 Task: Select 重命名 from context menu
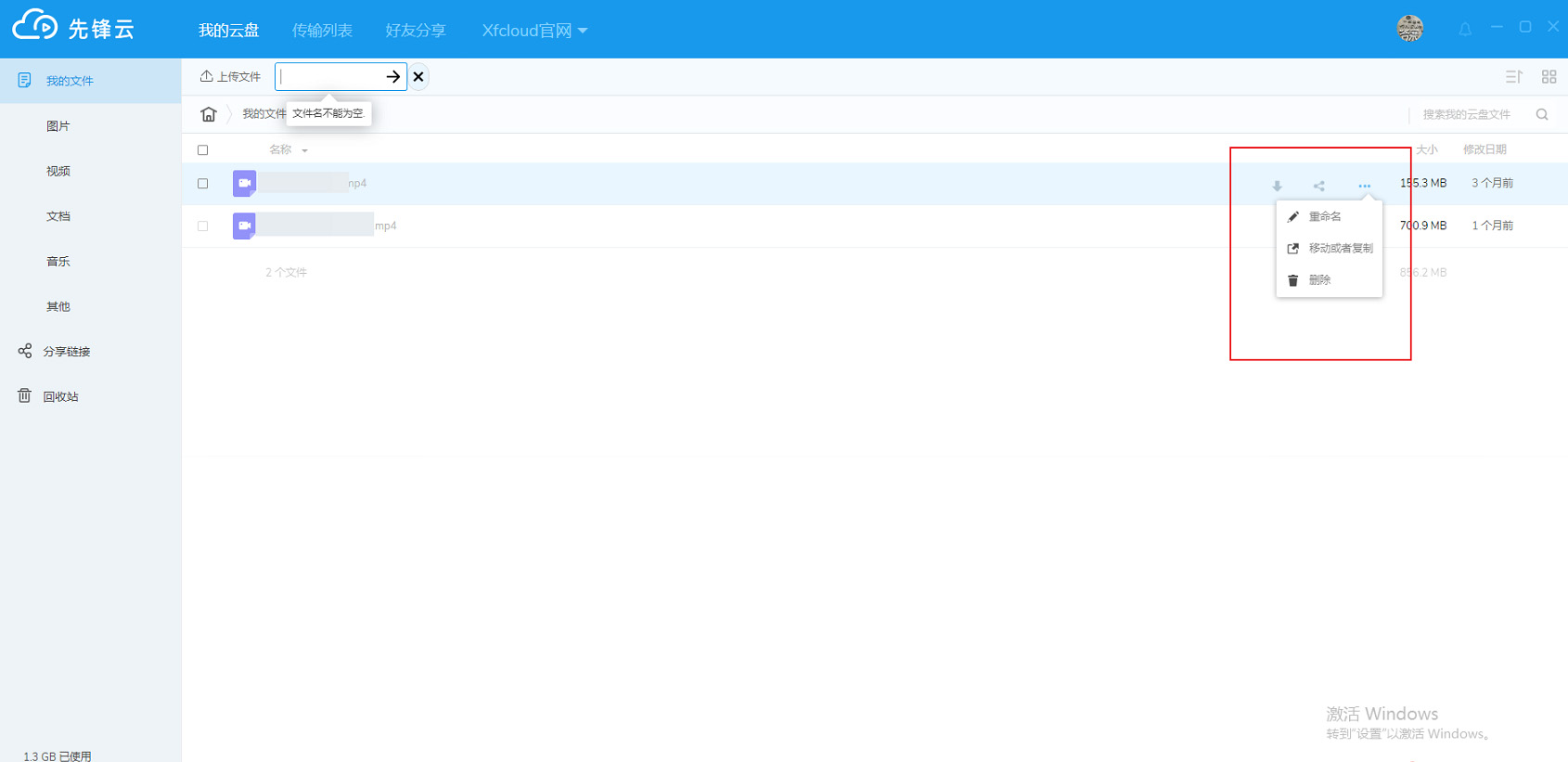[x=1324, y=216]
